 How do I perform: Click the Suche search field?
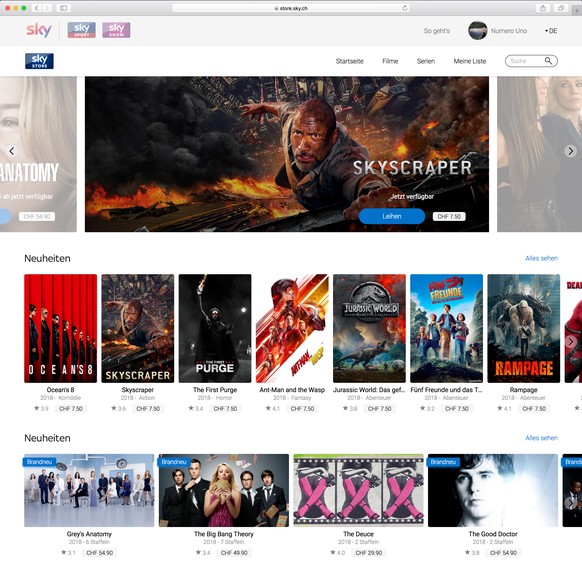531,61
